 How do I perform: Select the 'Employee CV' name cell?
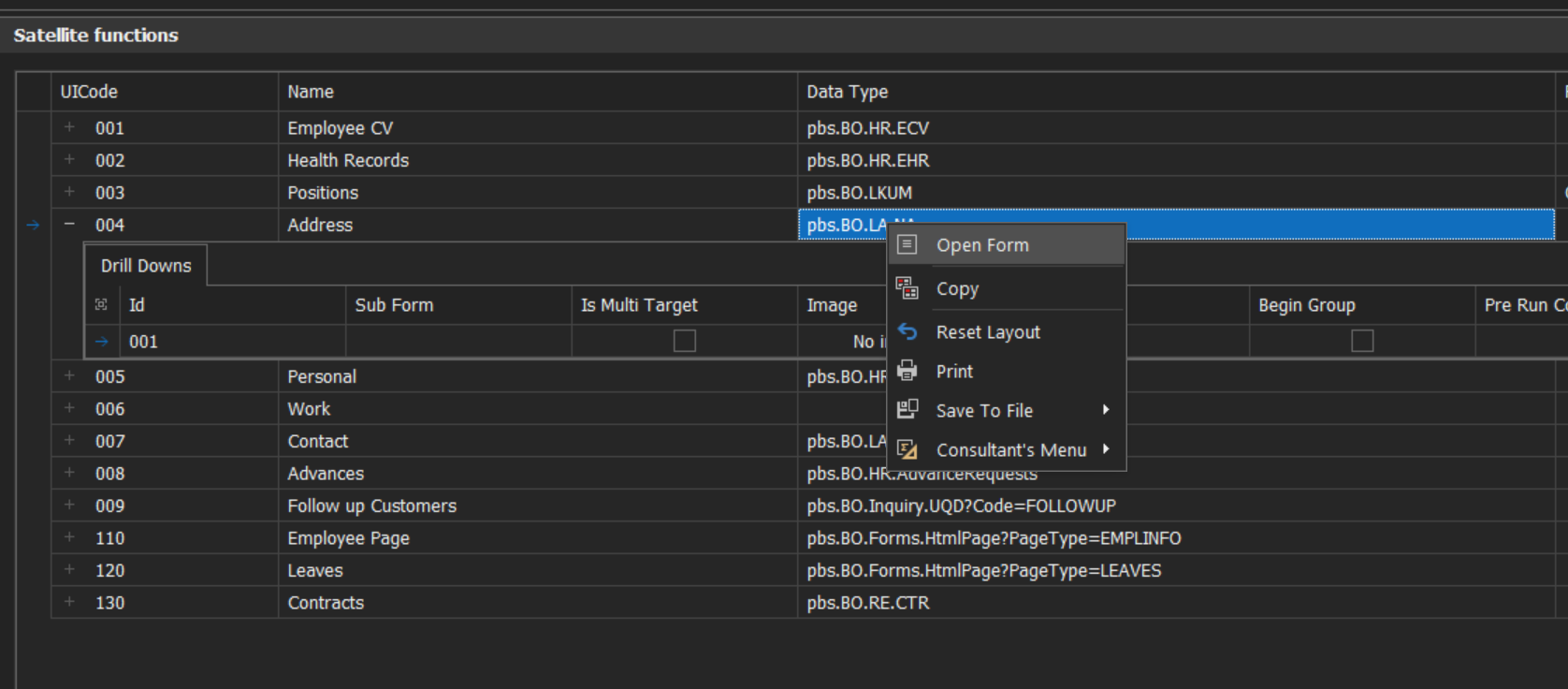pyautogui.click(x=538, y=127)
